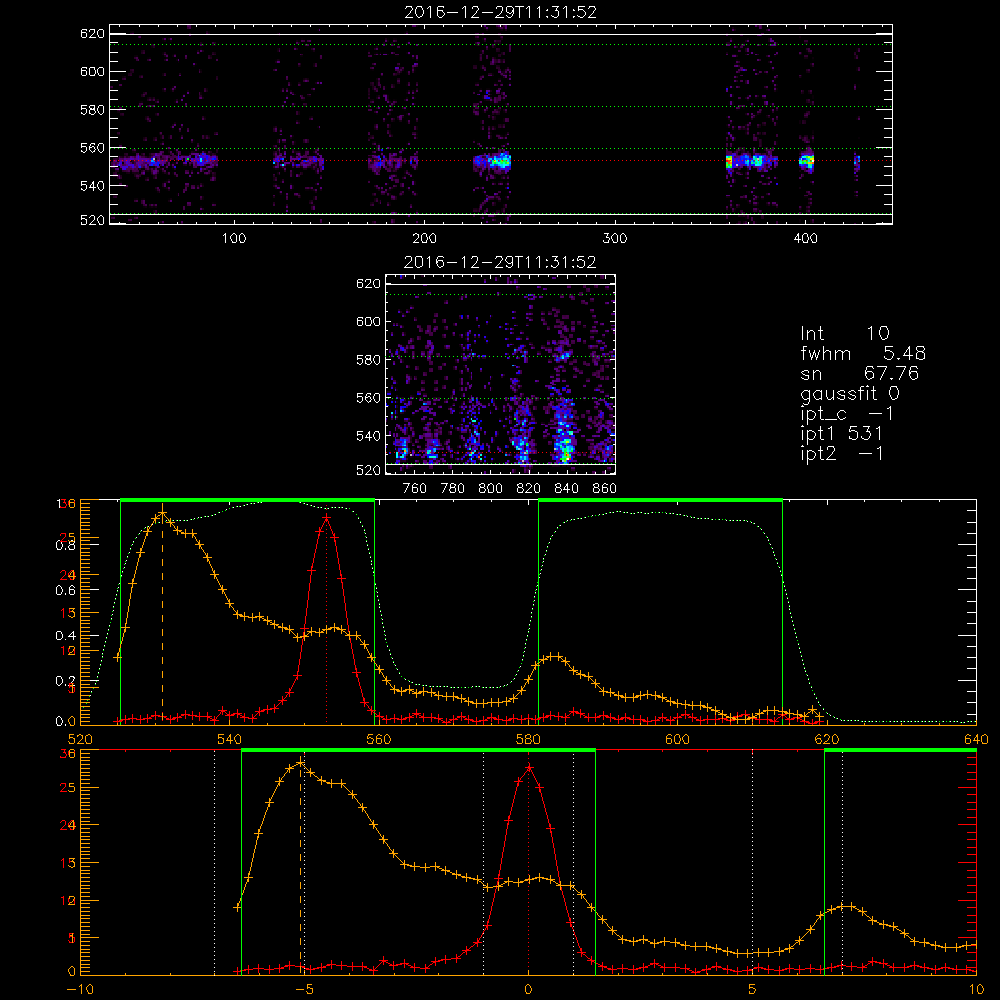Select the 'Int 10' readout
Screen dimensions: 1000x1000
pos(844,333)
